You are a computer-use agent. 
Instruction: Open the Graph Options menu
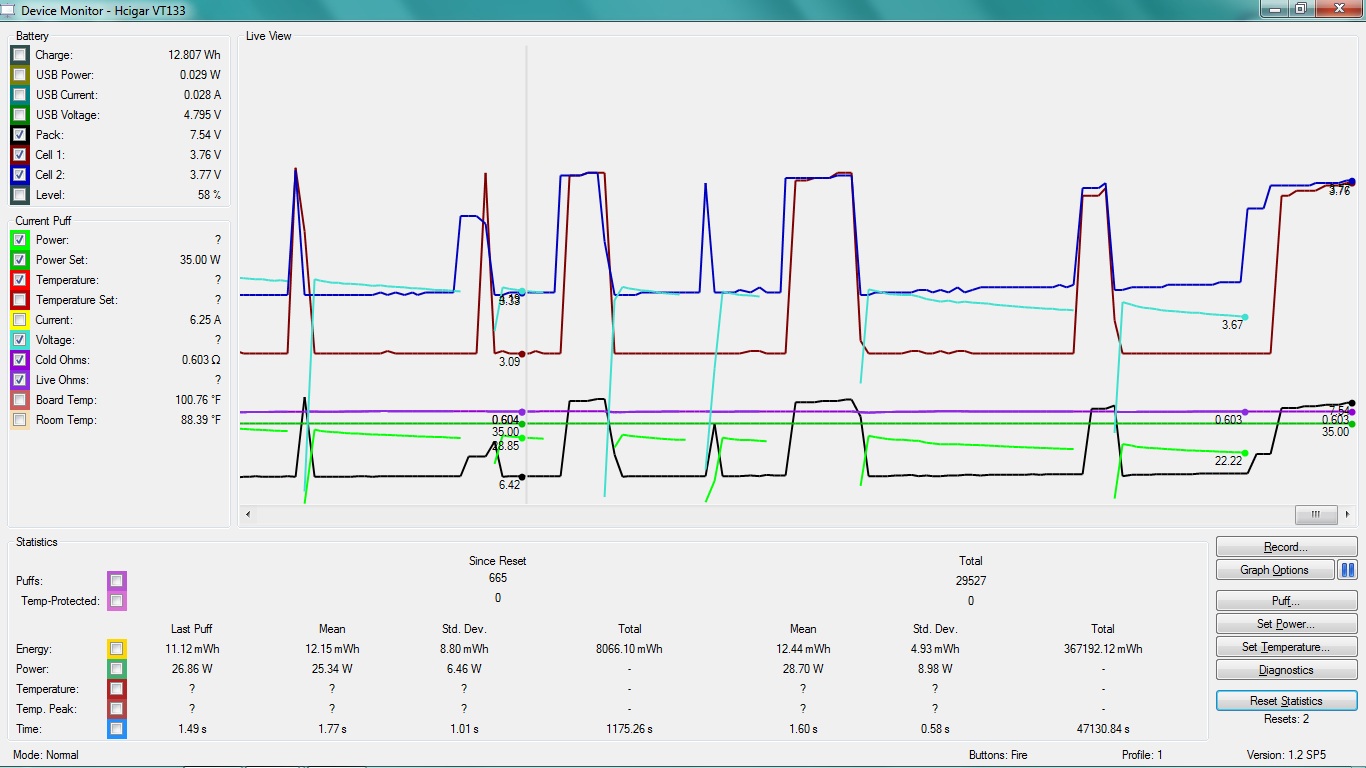[1274, 570]
